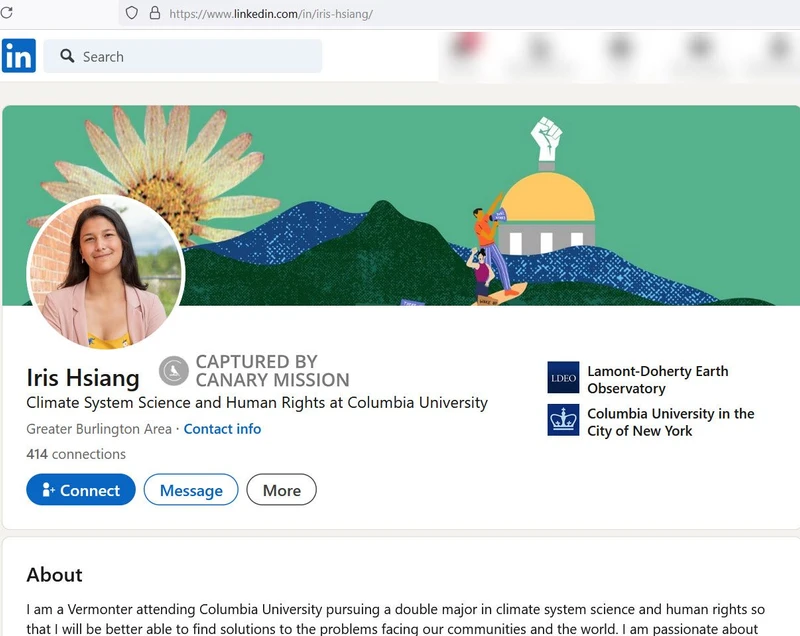Image resolution: width=800 pixels, height=636 pixels.
Task: Click the Message button
Action: (x=190, y=490)
